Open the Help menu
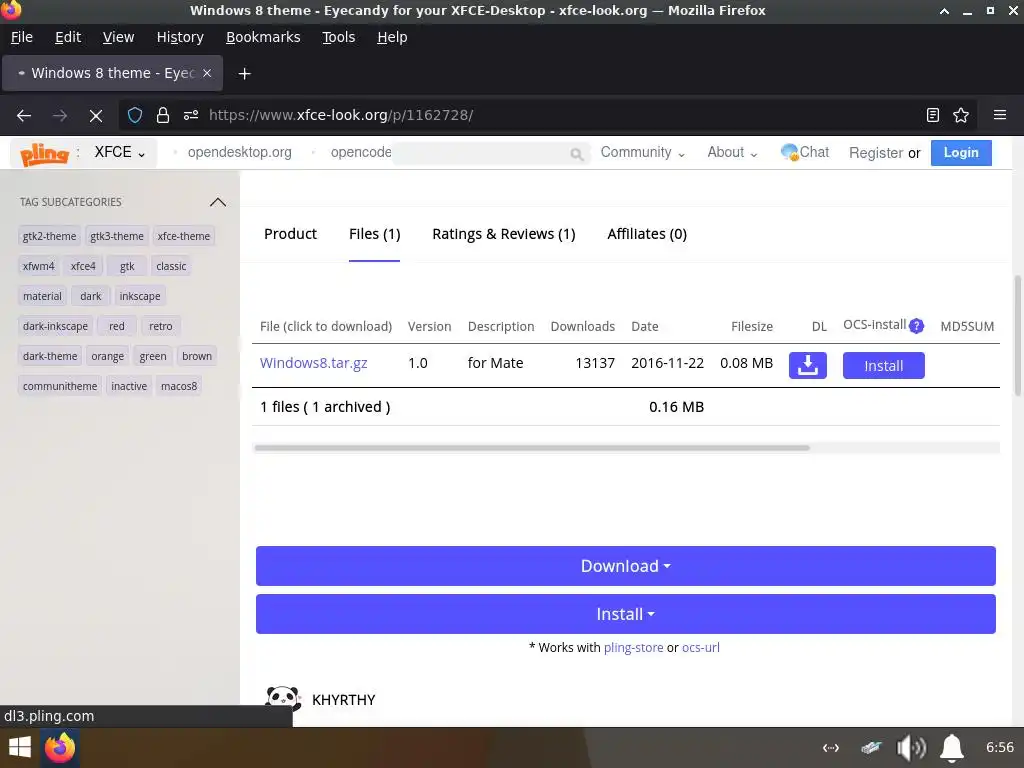Viewport: 1024px width, 768px height. coord(392,37)
